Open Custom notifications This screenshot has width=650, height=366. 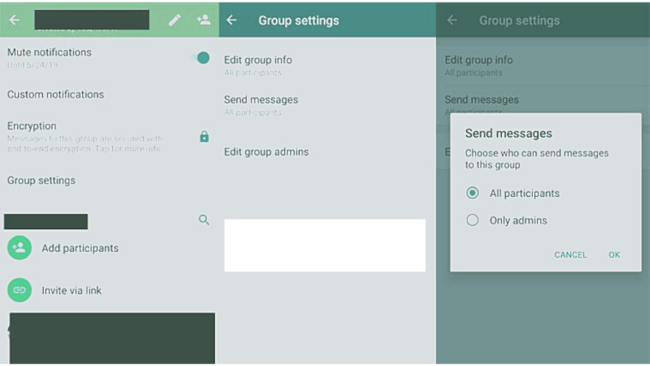[56, 95]
